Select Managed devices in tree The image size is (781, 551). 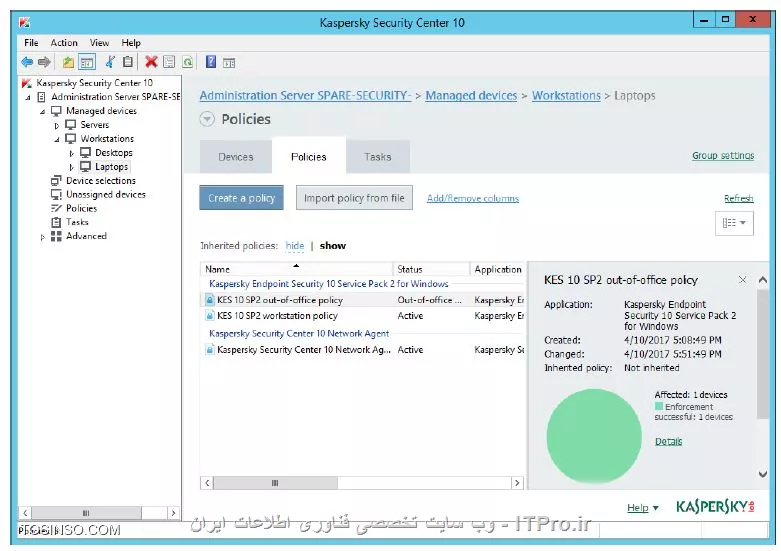click(x=101, y=111)
